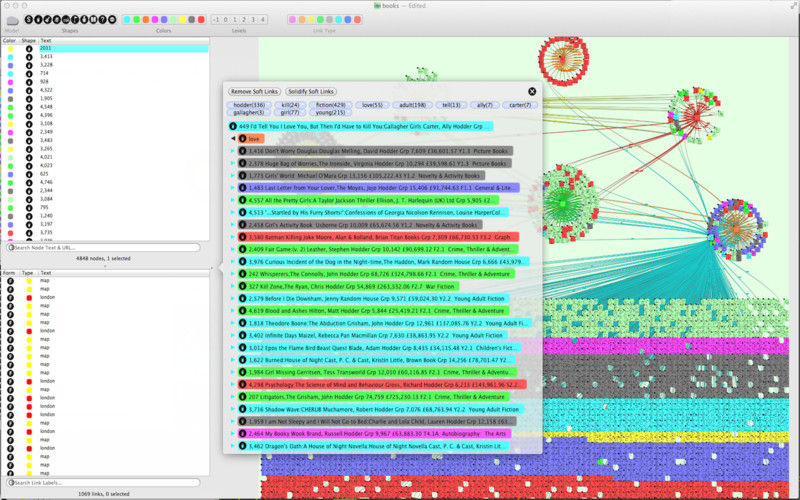Pick the gray swatch in Colors

(x=191, y=19)
